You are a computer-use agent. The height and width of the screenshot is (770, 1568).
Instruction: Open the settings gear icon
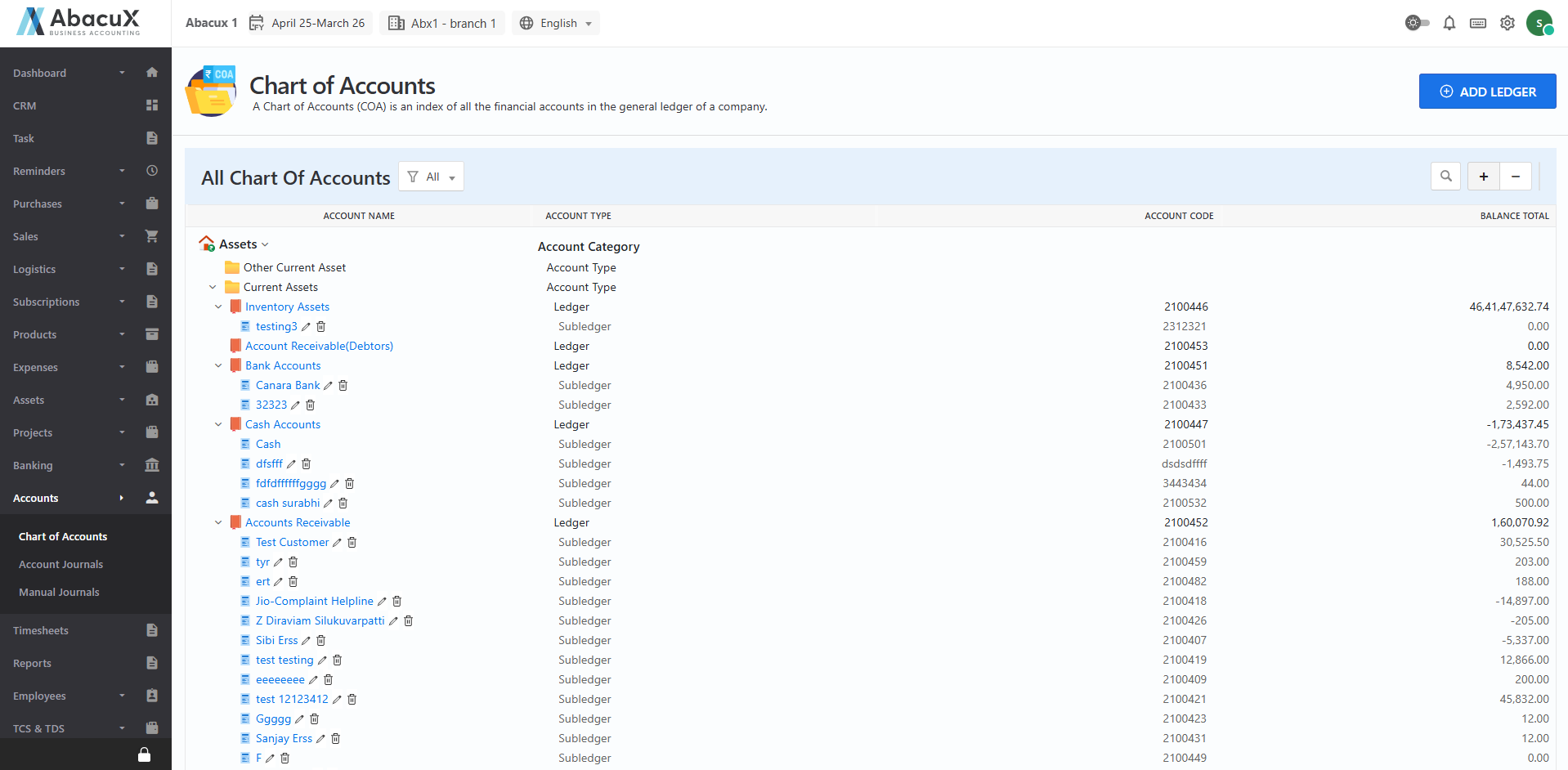point(1507,24)
